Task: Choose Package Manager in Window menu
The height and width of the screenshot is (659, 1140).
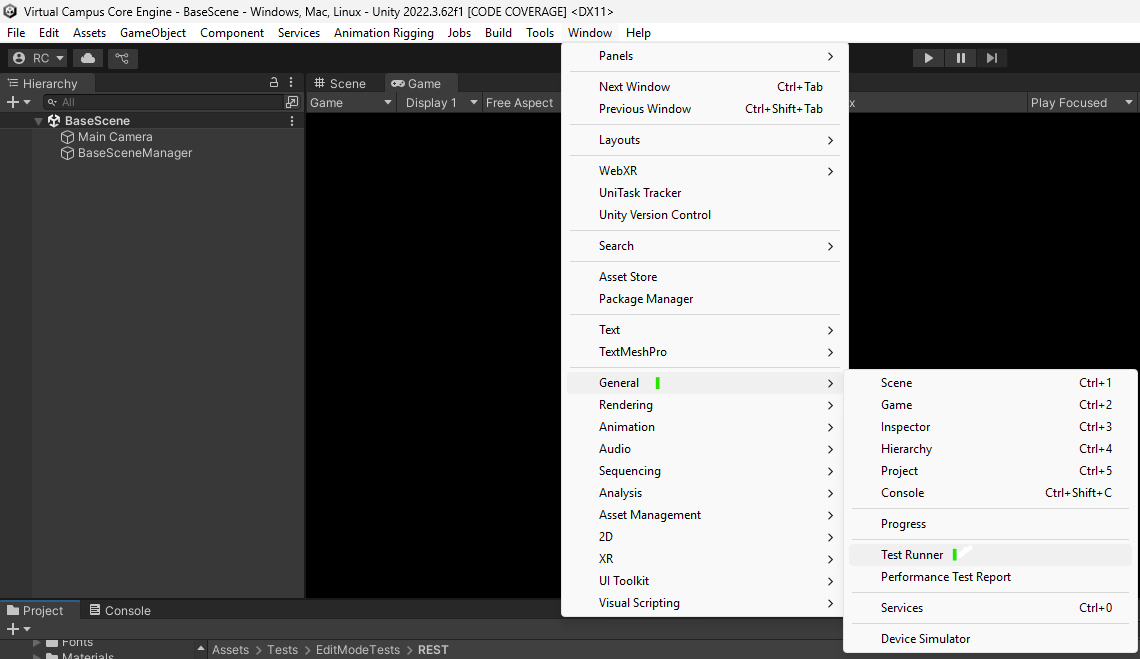Action: point(645,299)
